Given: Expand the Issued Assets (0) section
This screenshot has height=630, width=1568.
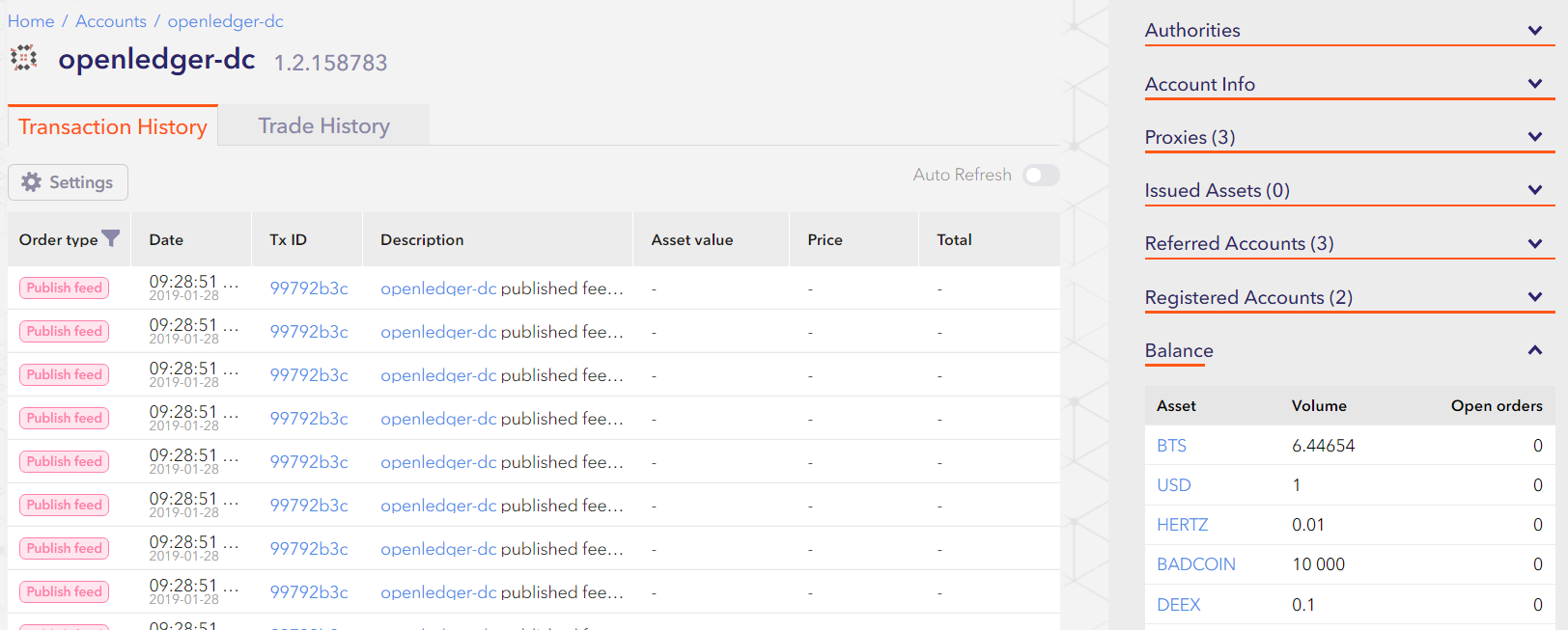Looking at the screenshot, I should click(1350, 191).
